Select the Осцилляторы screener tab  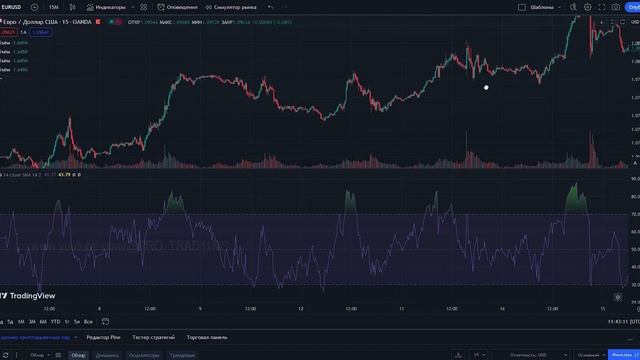coord(144,356)
